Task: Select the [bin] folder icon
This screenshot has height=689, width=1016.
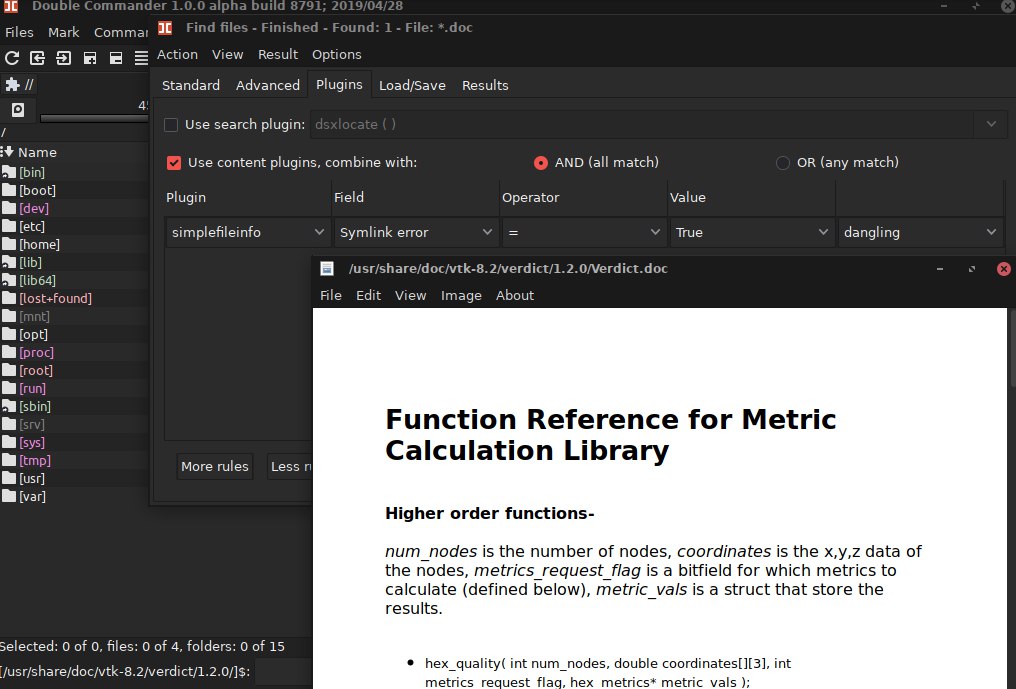Action: click(8, 172)
